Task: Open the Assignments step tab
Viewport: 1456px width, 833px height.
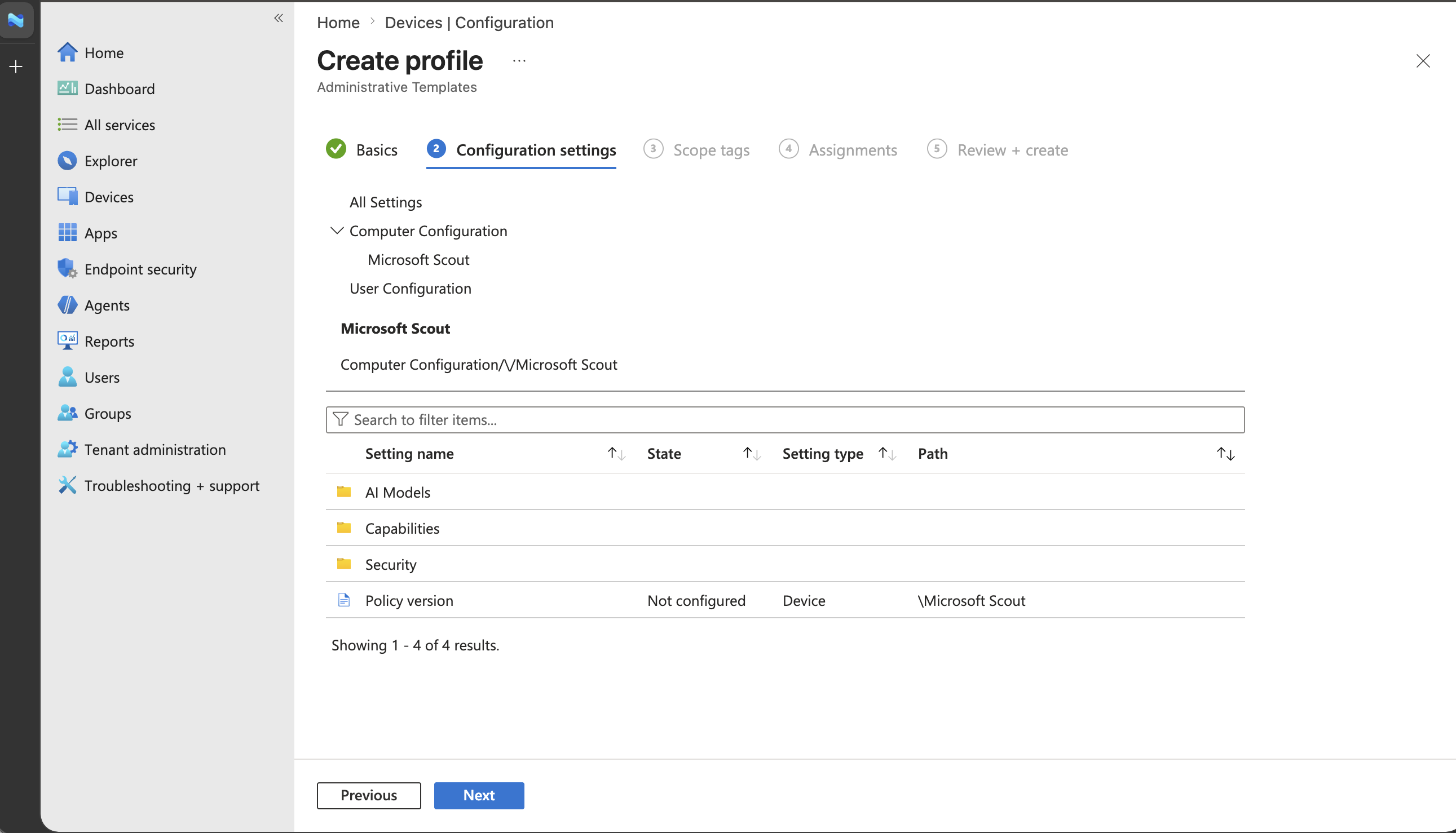Action: [838, 150]
